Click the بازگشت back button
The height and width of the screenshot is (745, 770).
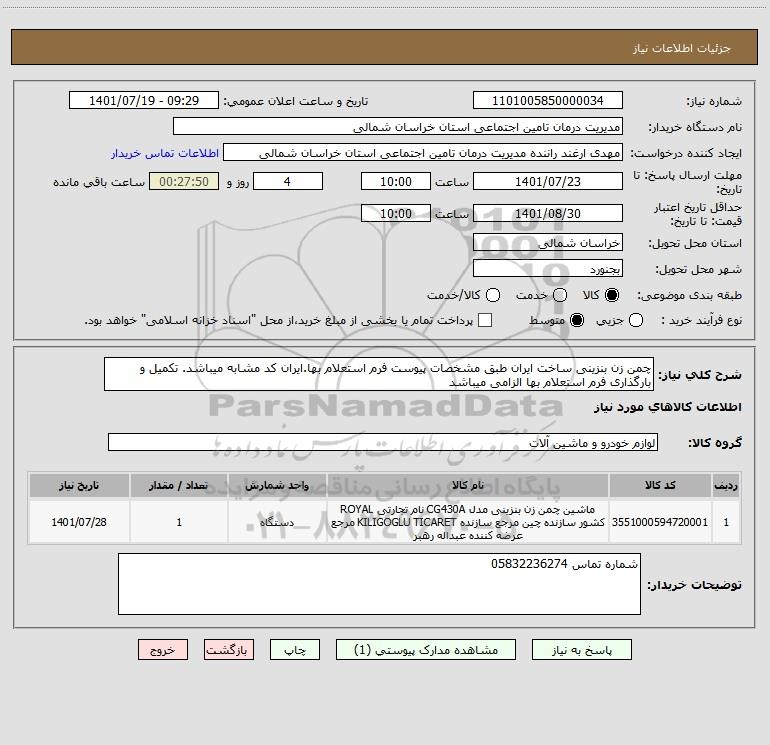[x=229, y=650]
